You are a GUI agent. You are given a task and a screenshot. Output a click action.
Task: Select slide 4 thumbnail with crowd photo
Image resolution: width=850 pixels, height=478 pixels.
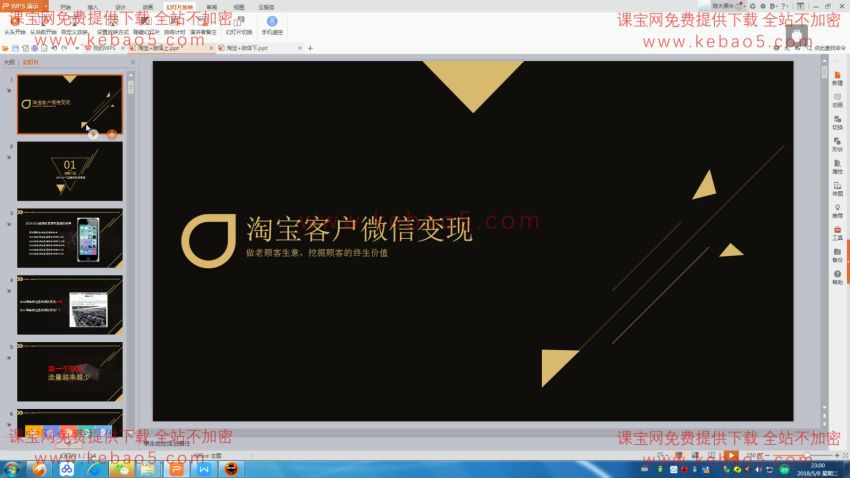(x=70, y=305)
